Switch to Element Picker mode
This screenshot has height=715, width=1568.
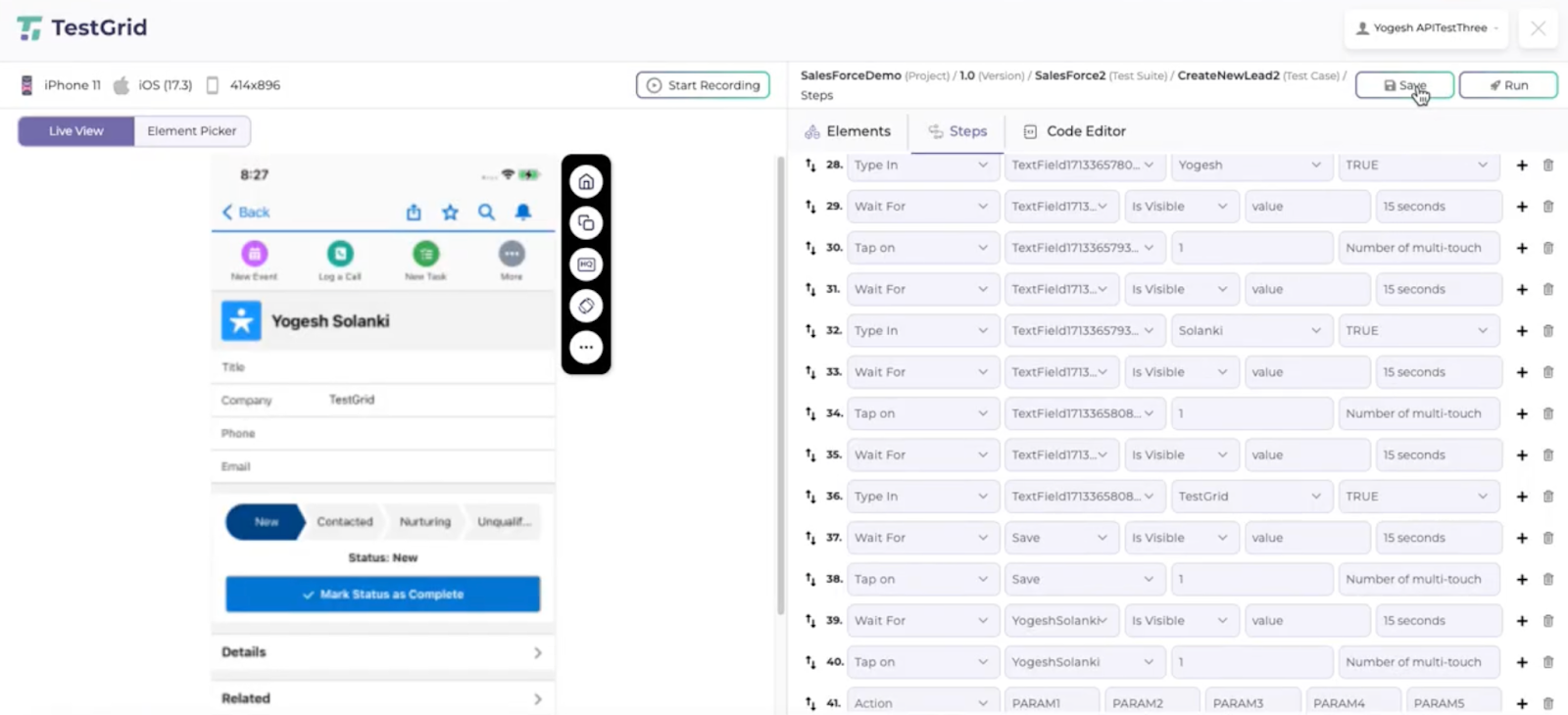point(192,131)
